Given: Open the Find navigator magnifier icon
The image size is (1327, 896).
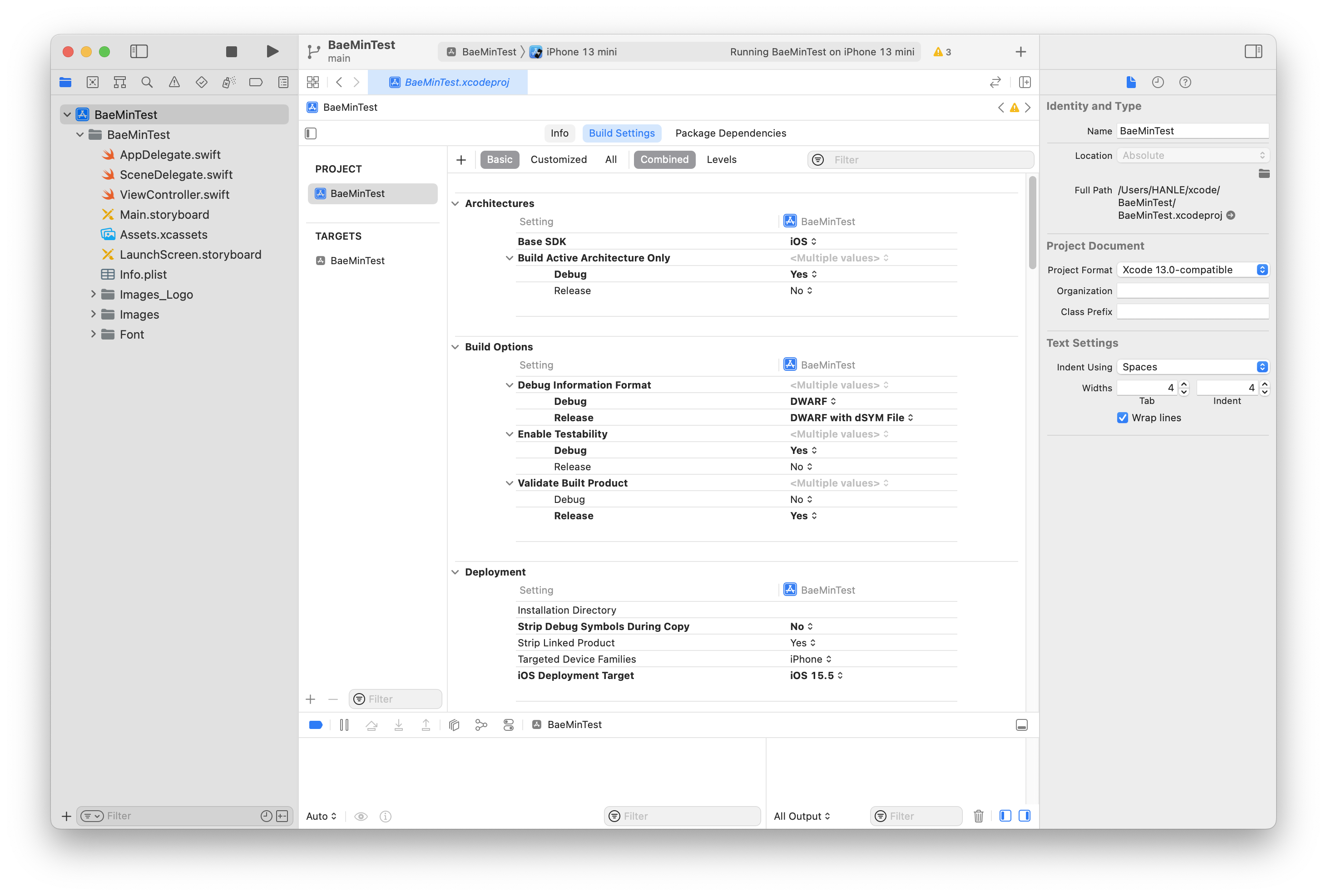Looking at the screenshot, I should pos(147,82).
